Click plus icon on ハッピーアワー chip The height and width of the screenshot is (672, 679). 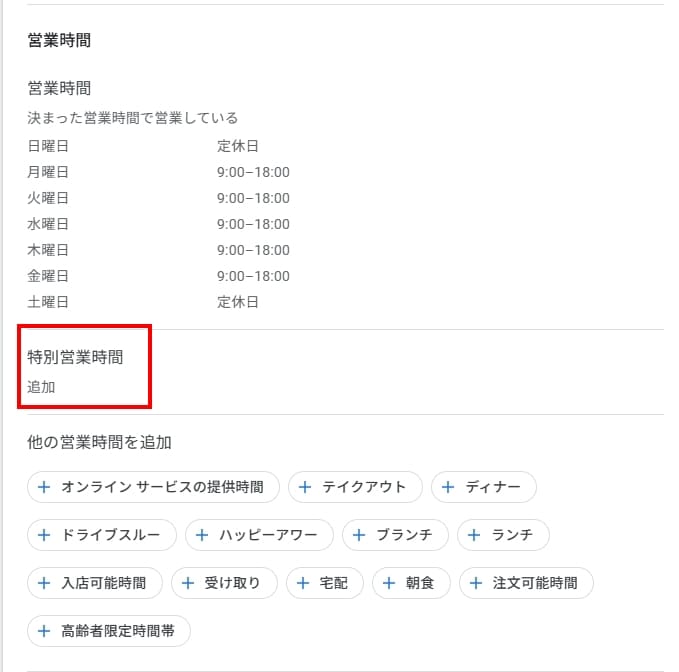(x=202, y=535)
